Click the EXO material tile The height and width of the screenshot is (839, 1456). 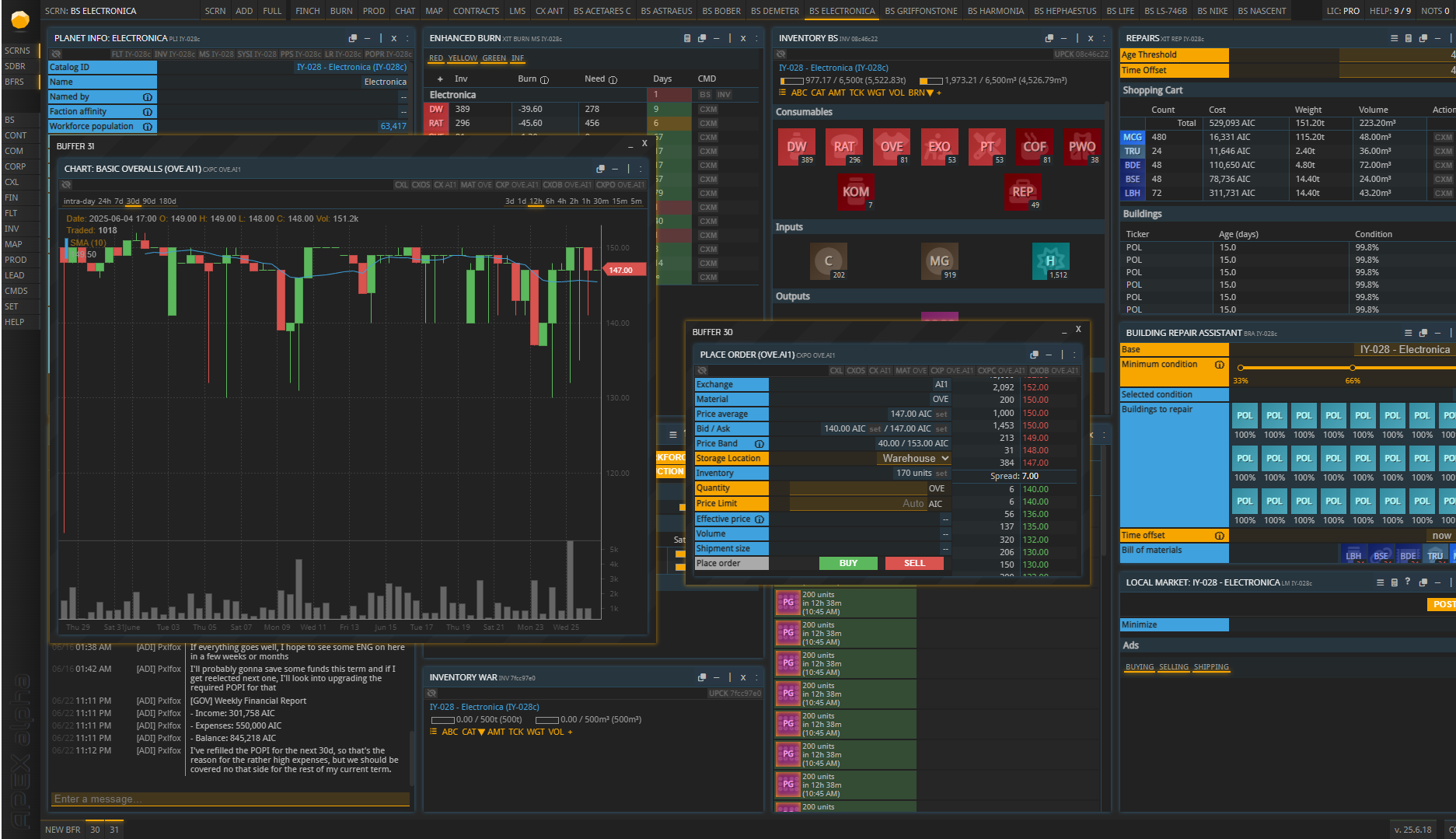[x=939, y=146]
